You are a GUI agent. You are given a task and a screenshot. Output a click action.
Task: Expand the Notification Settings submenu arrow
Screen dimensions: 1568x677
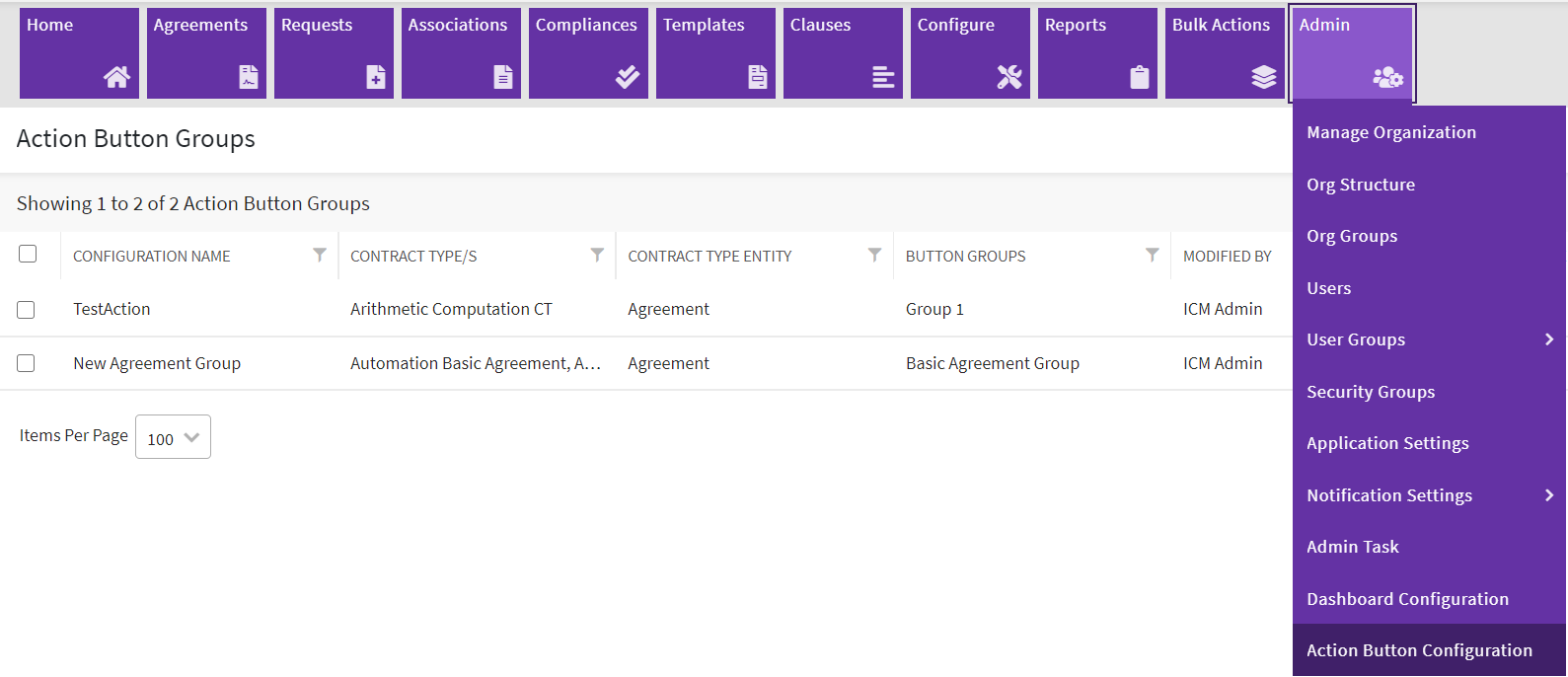1548,495
